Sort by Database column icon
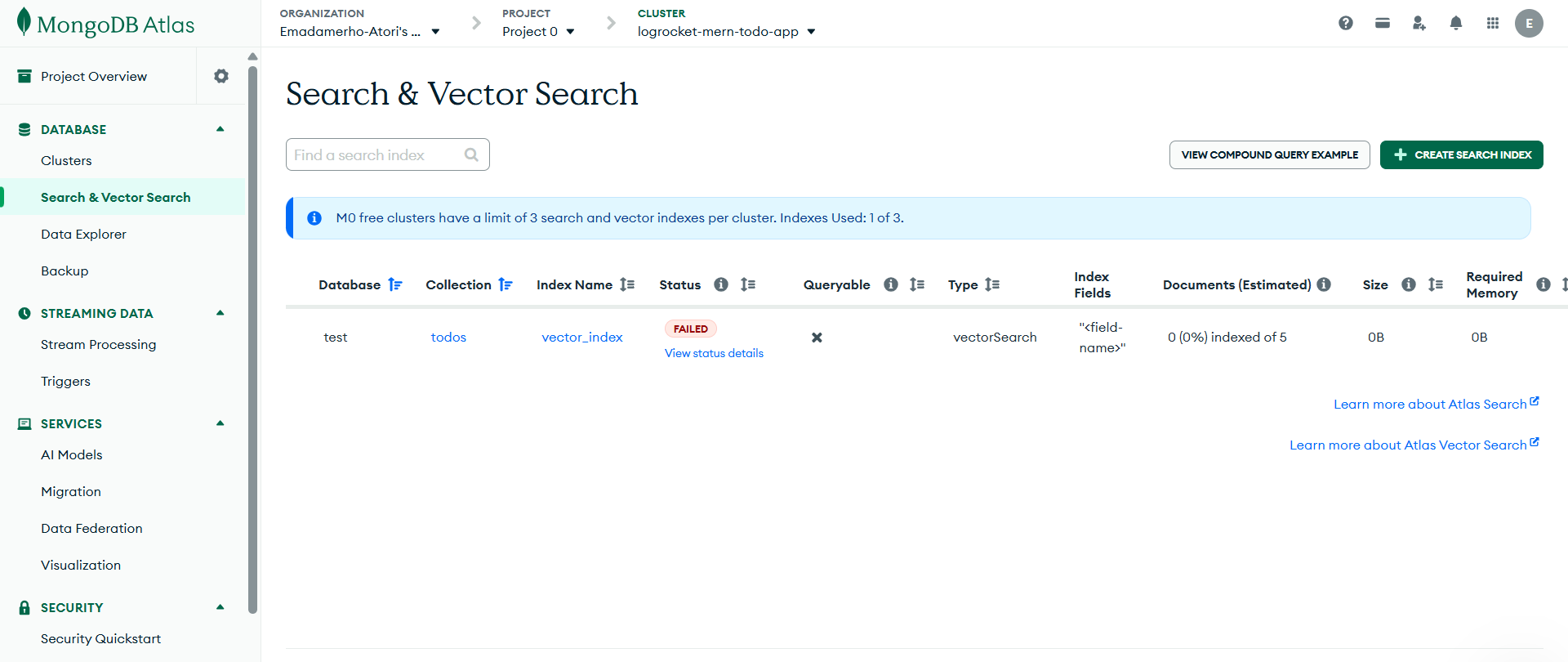The image size is (1568, 662). tap(395, 284)
